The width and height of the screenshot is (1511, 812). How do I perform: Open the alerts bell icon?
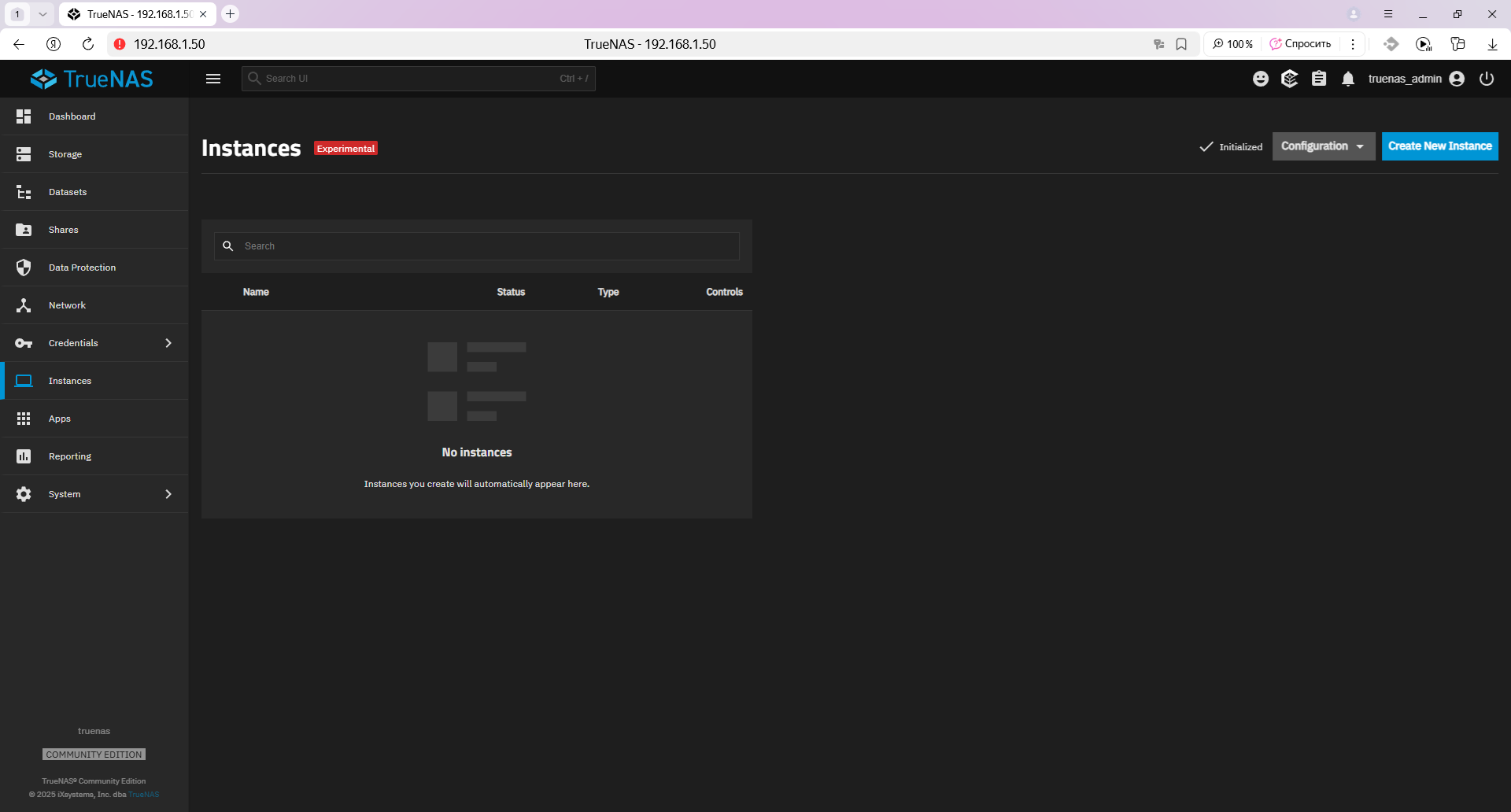point(1348,79)
